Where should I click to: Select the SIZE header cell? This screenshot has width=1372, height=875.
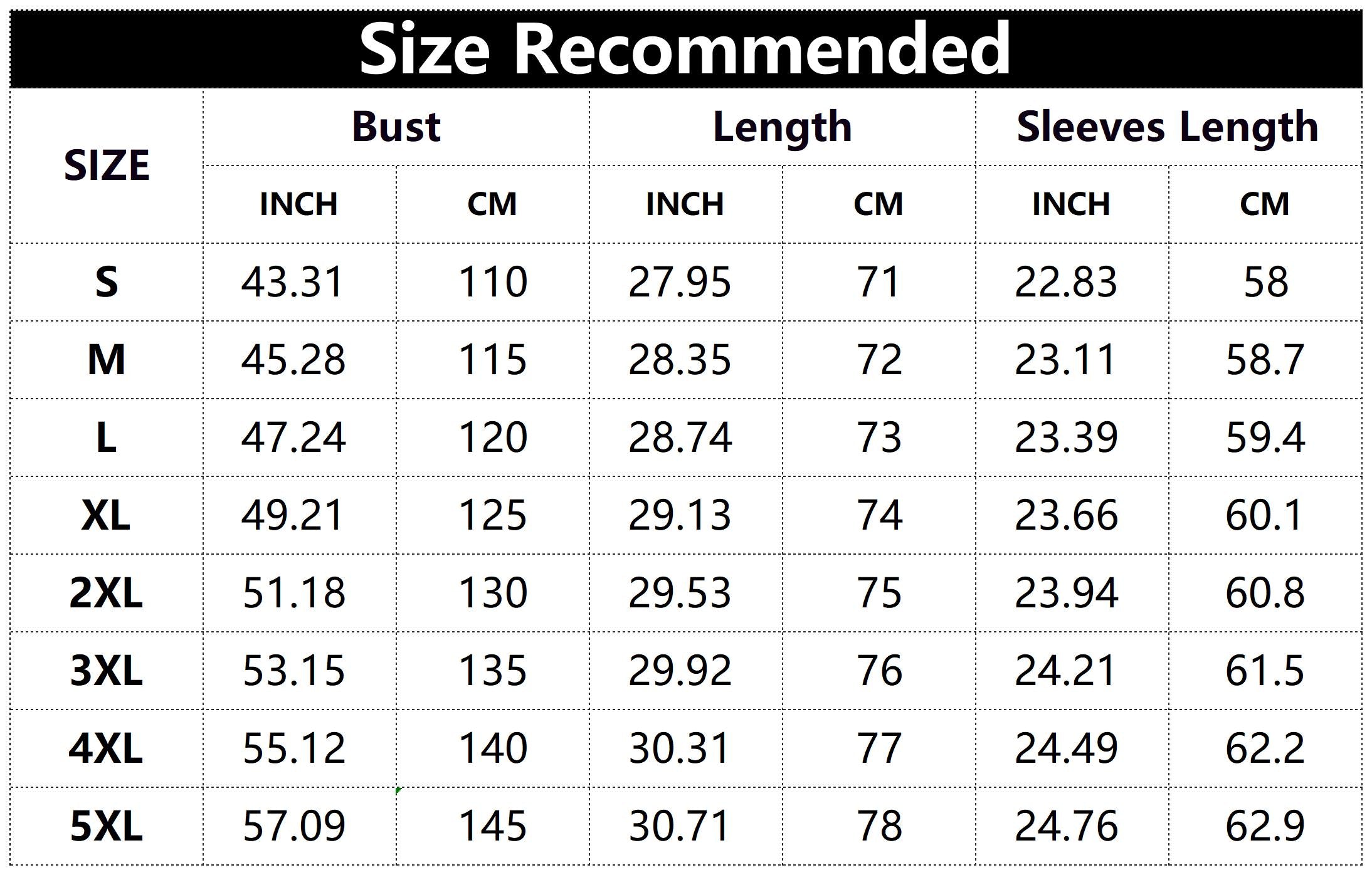(x=107, y=166)
